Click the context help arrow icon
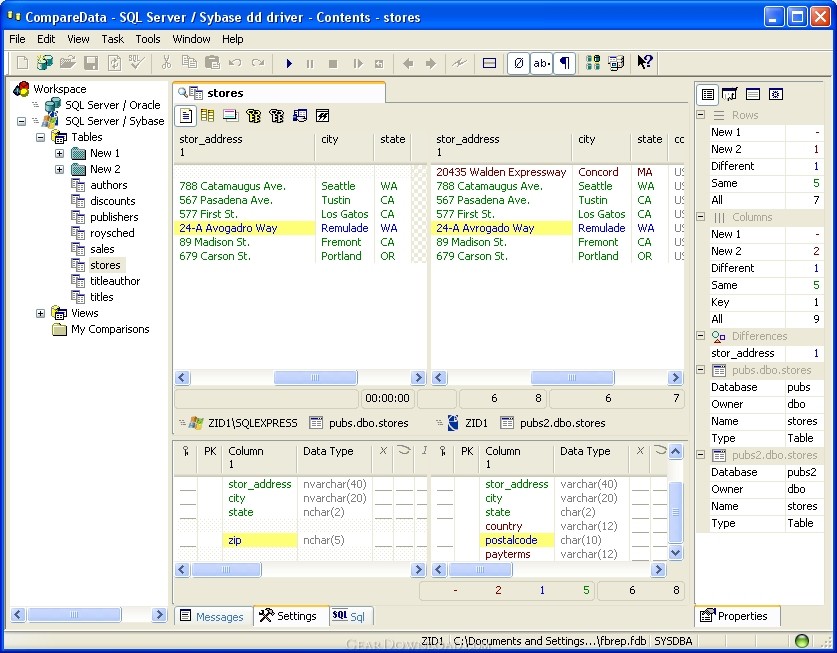837x653 pixels. tap(645, 63)
